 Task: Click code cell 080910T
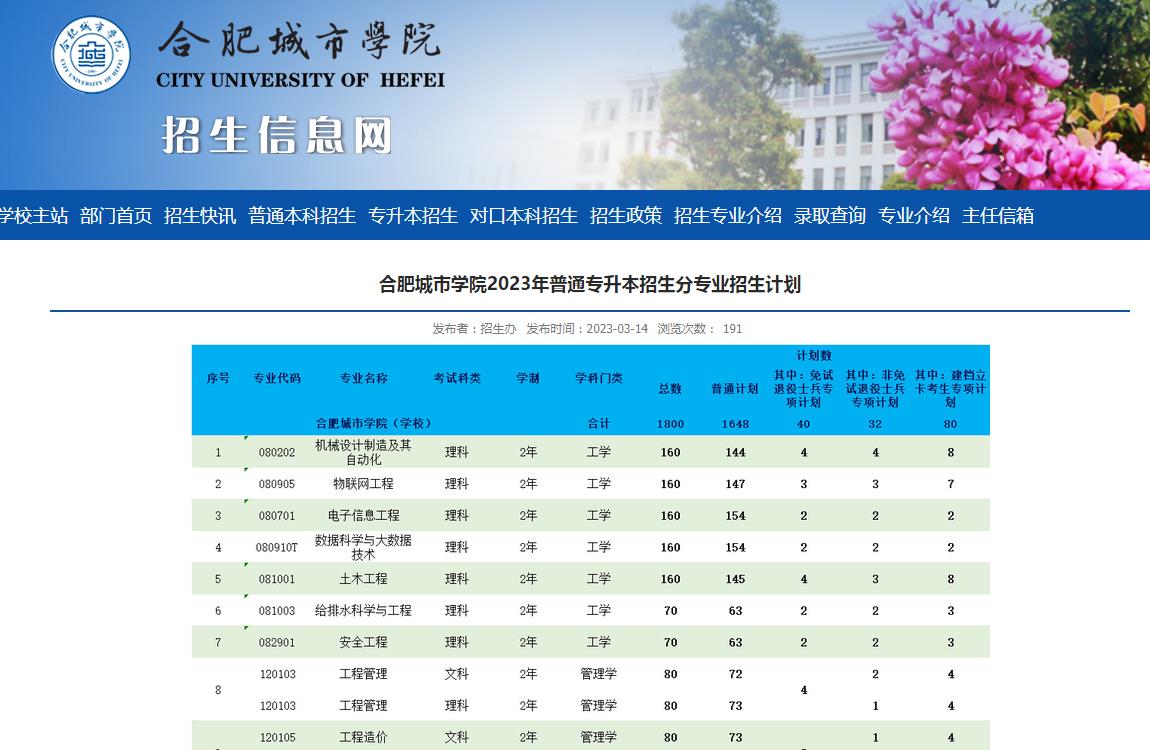[277, 548]
